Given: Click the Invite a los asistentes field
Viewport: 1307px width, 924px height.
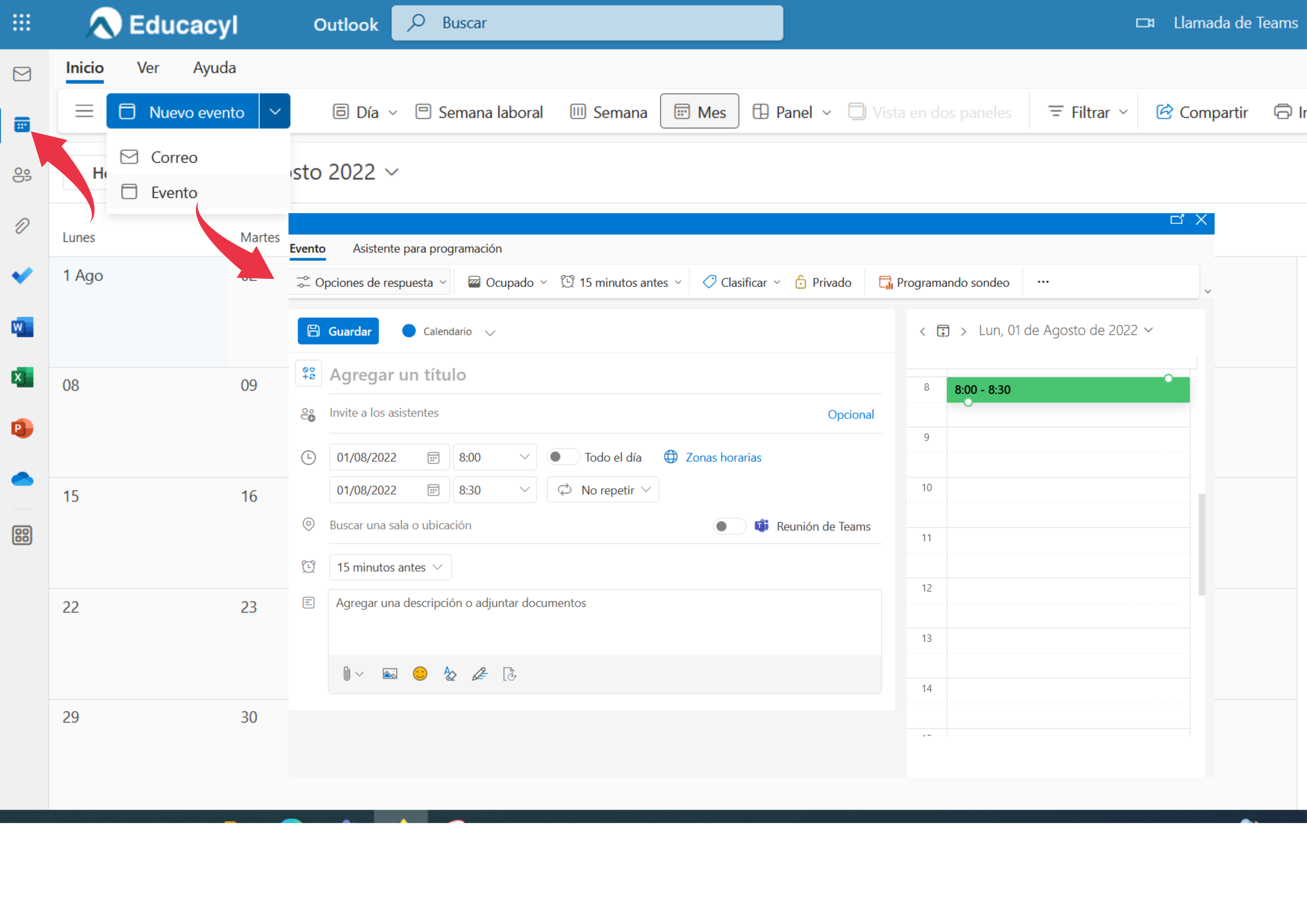Looking at the screenshot, I should point(575,413).
